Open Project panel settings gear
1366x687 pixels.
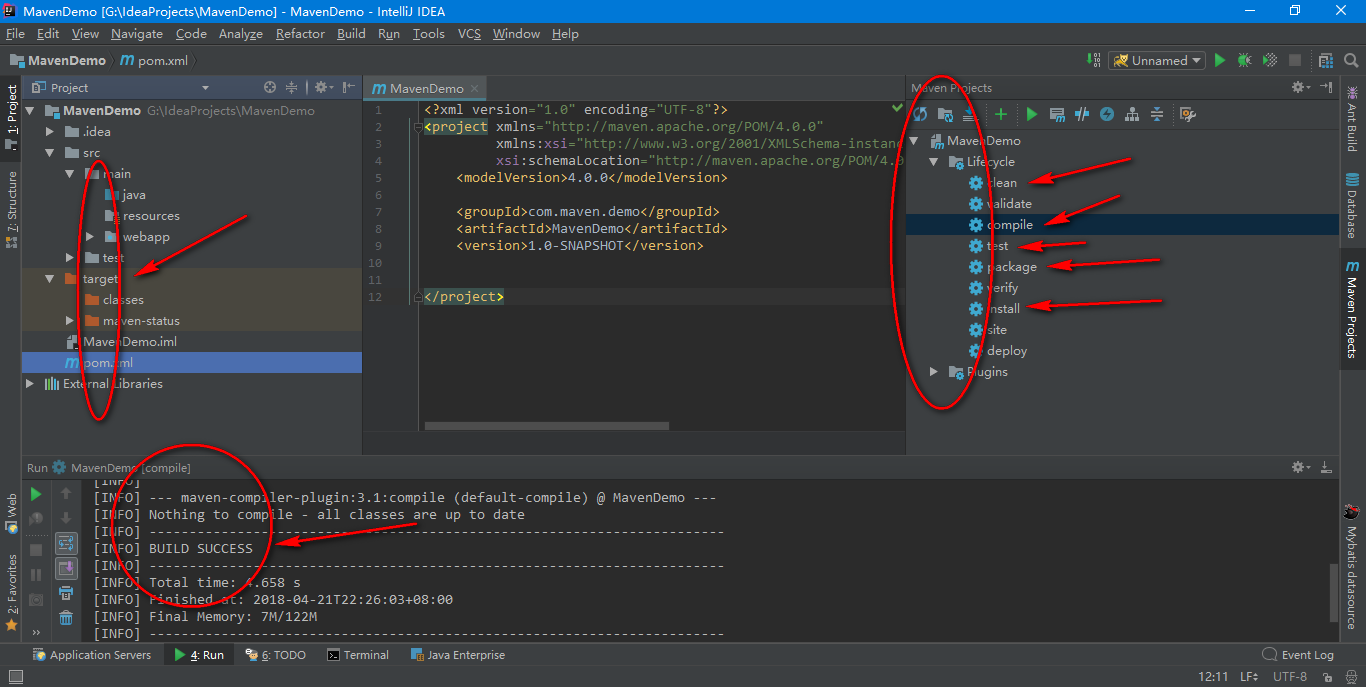(x=323, y=88)
